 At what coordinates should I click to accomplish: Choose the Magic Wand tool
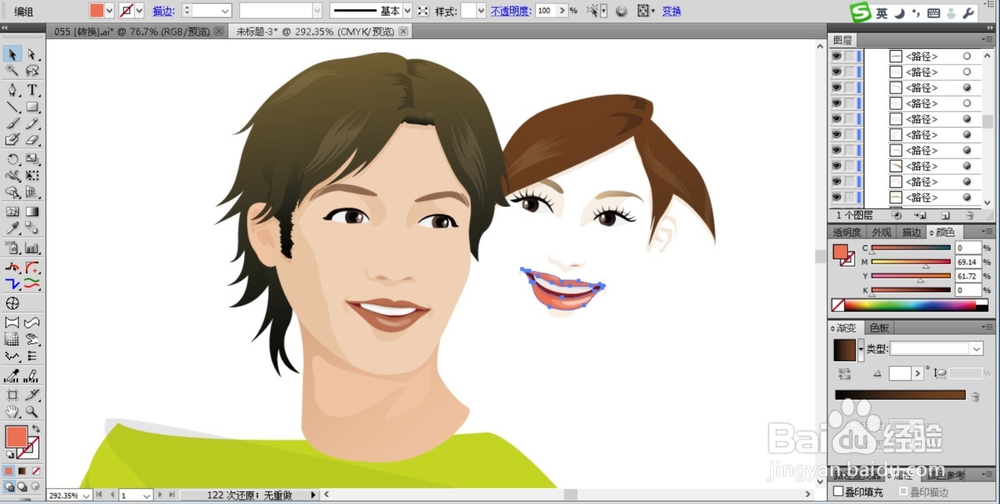point(12,71)
